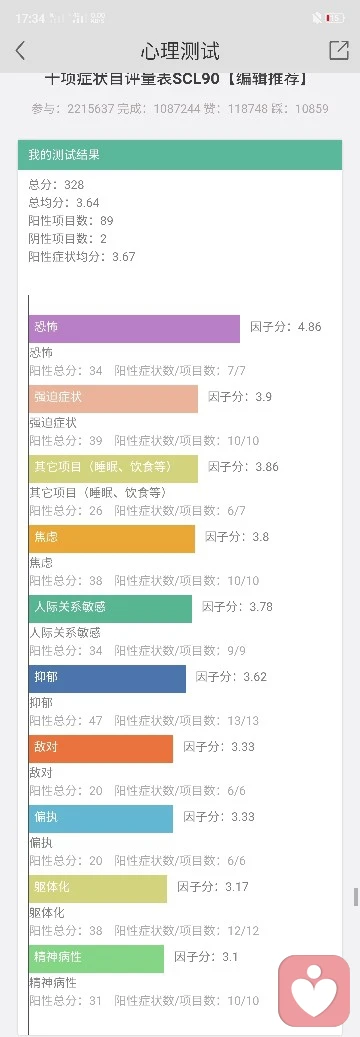Open the share icon in header
This screenshot has width=360, height=1037.
pyautogui.click(x=339, y=51)
